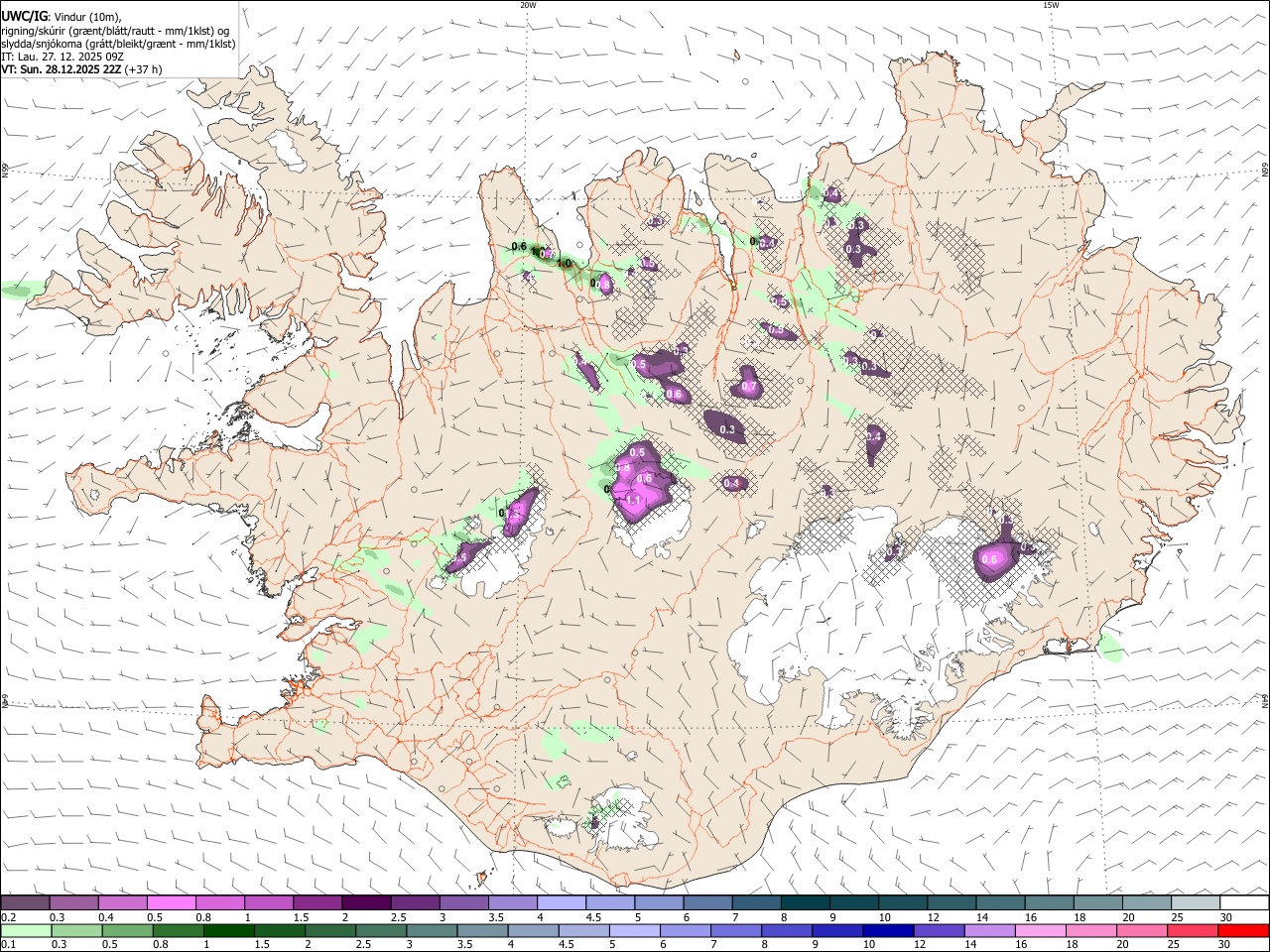This screenshot has height=952, width=1270.
Task: Click the palest green 0.1–0.3 swatch in lower legend
Action: (25, 930)
